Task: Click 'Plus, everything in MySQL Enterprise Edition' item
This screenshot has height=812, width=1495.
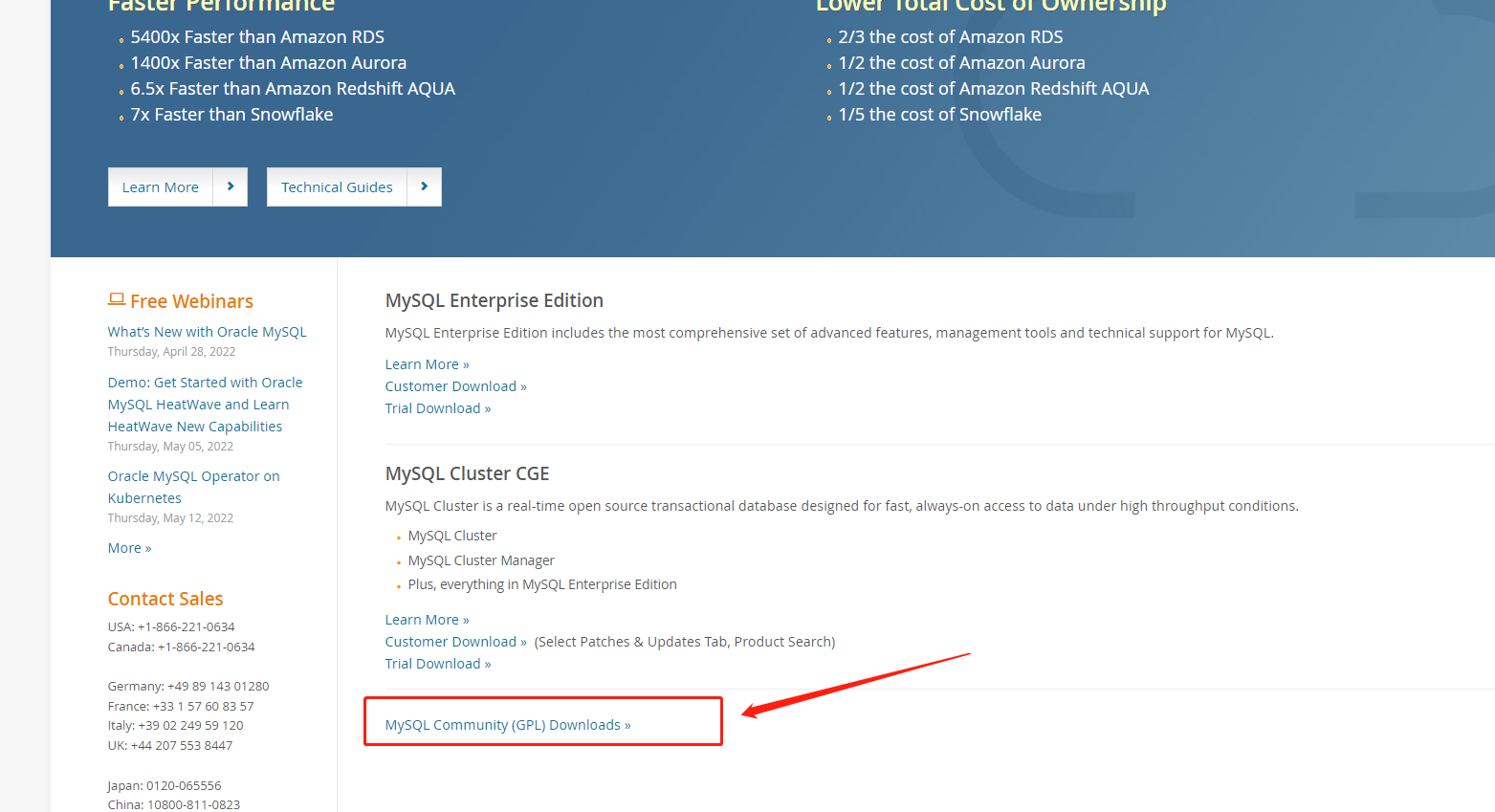Action: 542,584
